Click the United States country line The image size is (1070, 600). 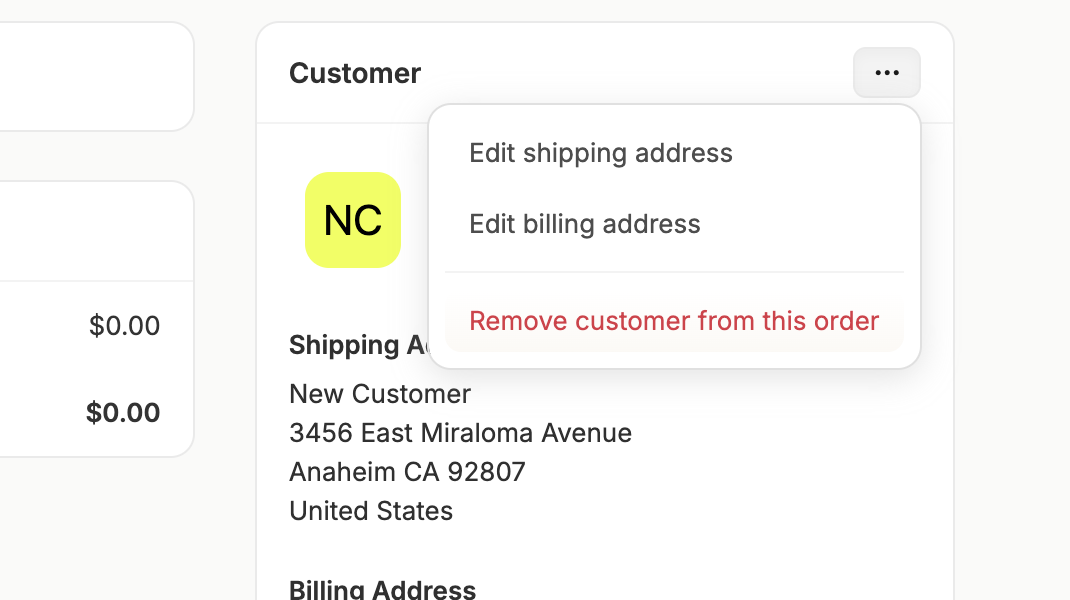pos(371,511)
